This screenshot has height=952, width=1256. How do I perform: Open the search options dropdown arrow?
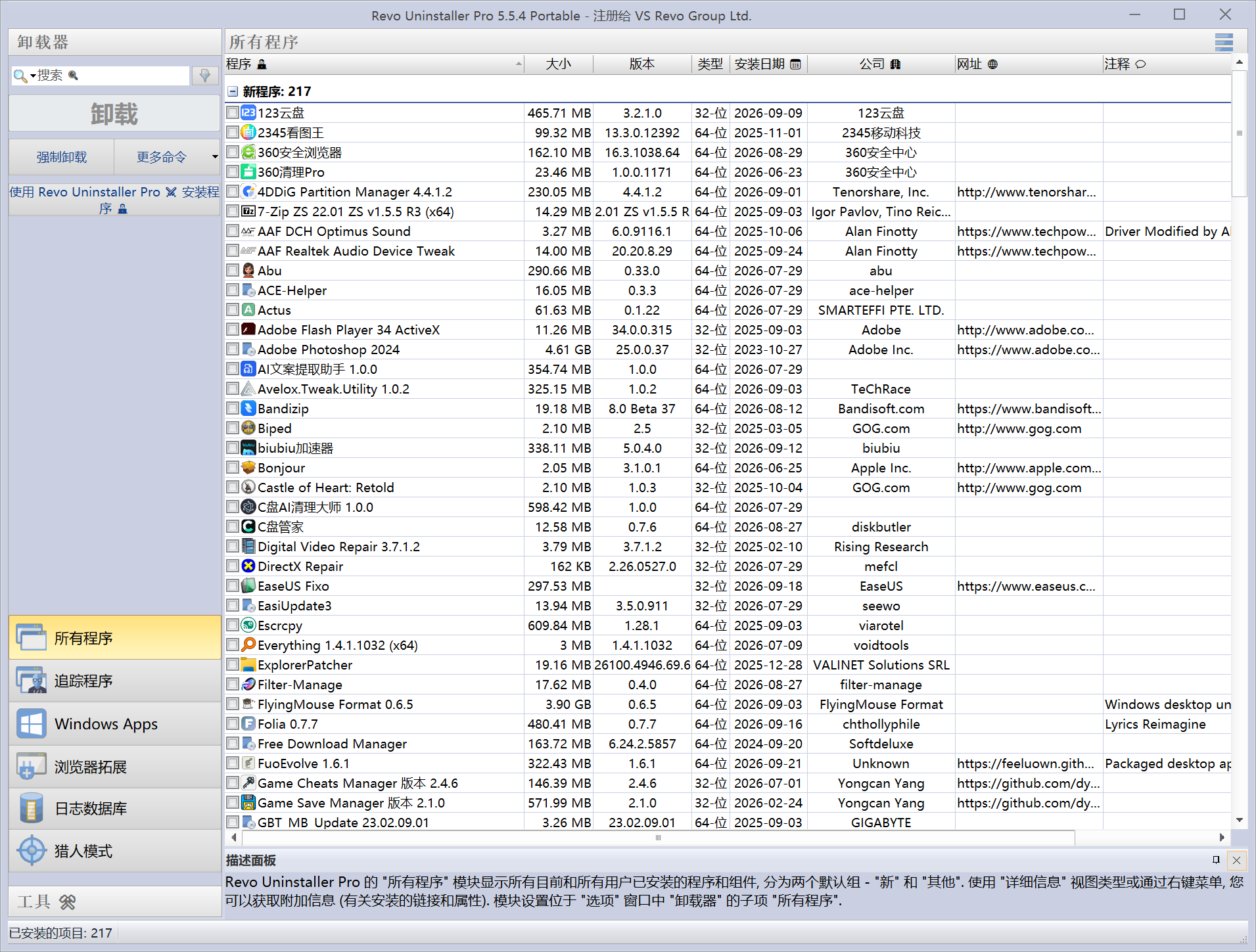(x=33, y=76)
